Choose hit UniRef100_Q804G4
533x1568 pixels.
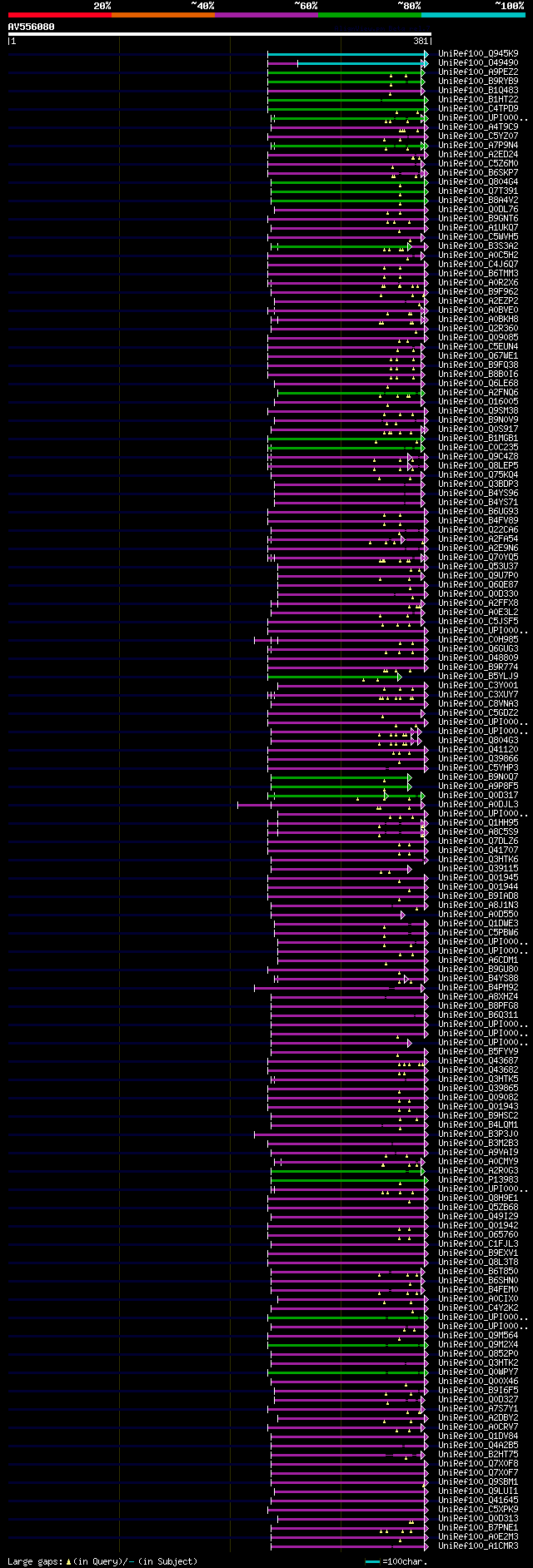[478, 181]
